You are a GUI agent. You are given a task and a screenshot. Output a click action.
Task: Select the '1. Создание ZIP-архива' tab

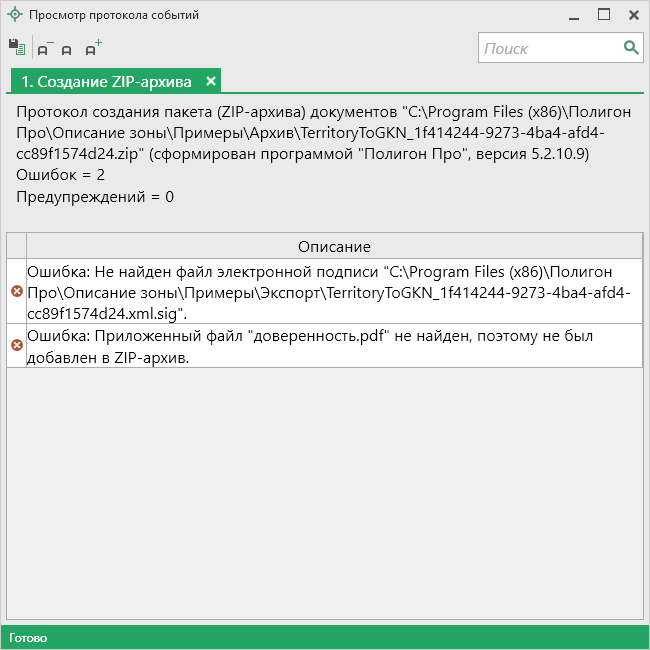[106, 81]
